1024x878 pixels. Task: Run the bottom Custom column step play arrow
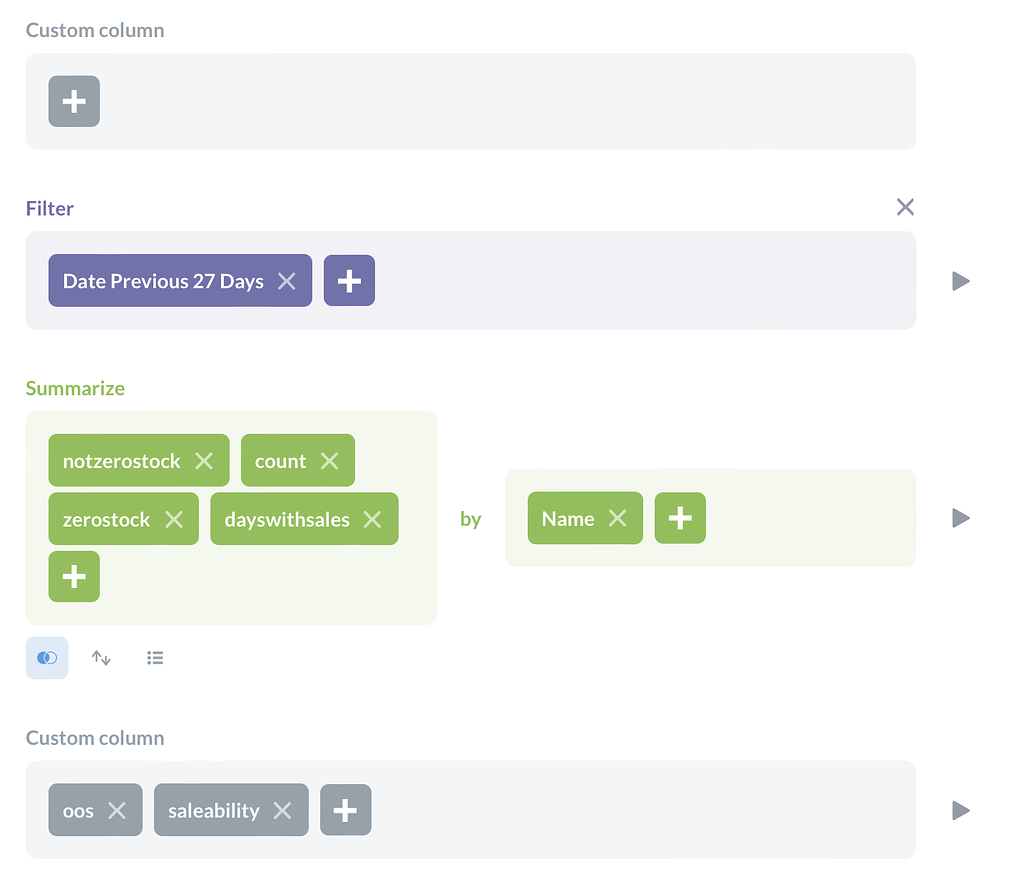pos(960,810)
